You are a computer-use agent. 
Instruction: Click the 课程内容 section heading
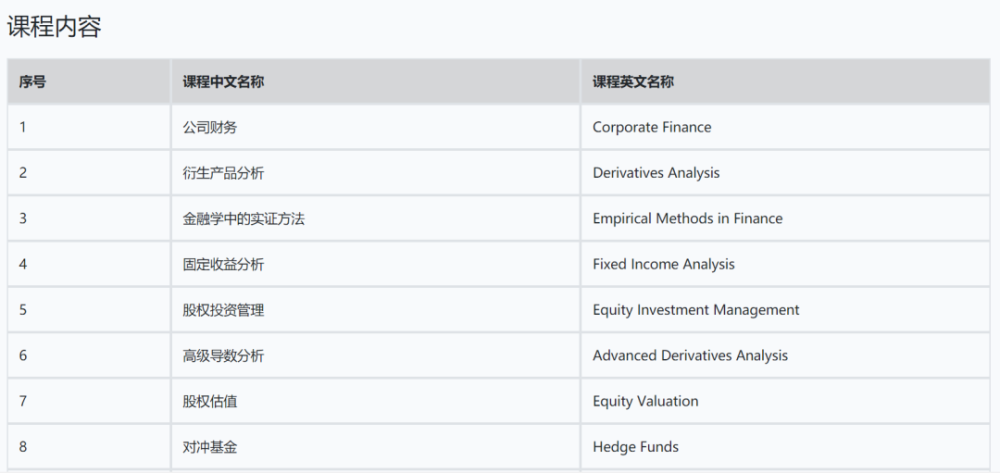click(x=55, y=27)
